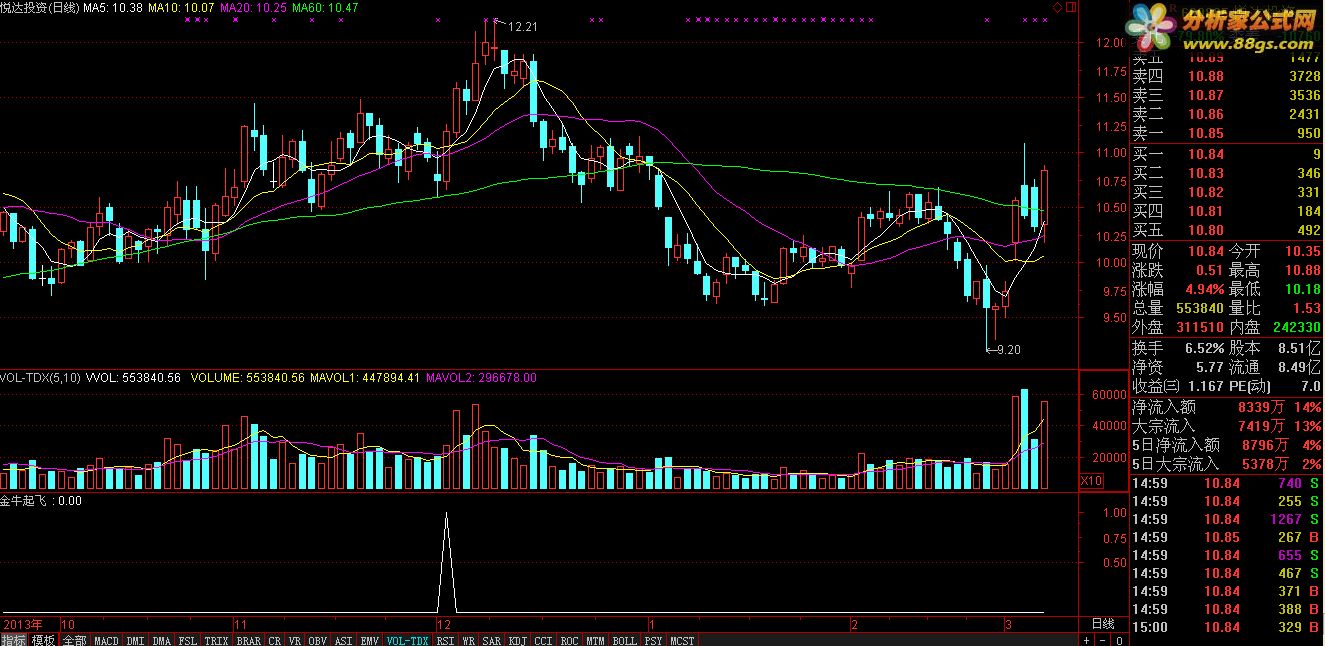The width and height of the screenshot is (1325, 646).
Task: Click the 1267 S trade tick row
Action: pos(1228,519)
